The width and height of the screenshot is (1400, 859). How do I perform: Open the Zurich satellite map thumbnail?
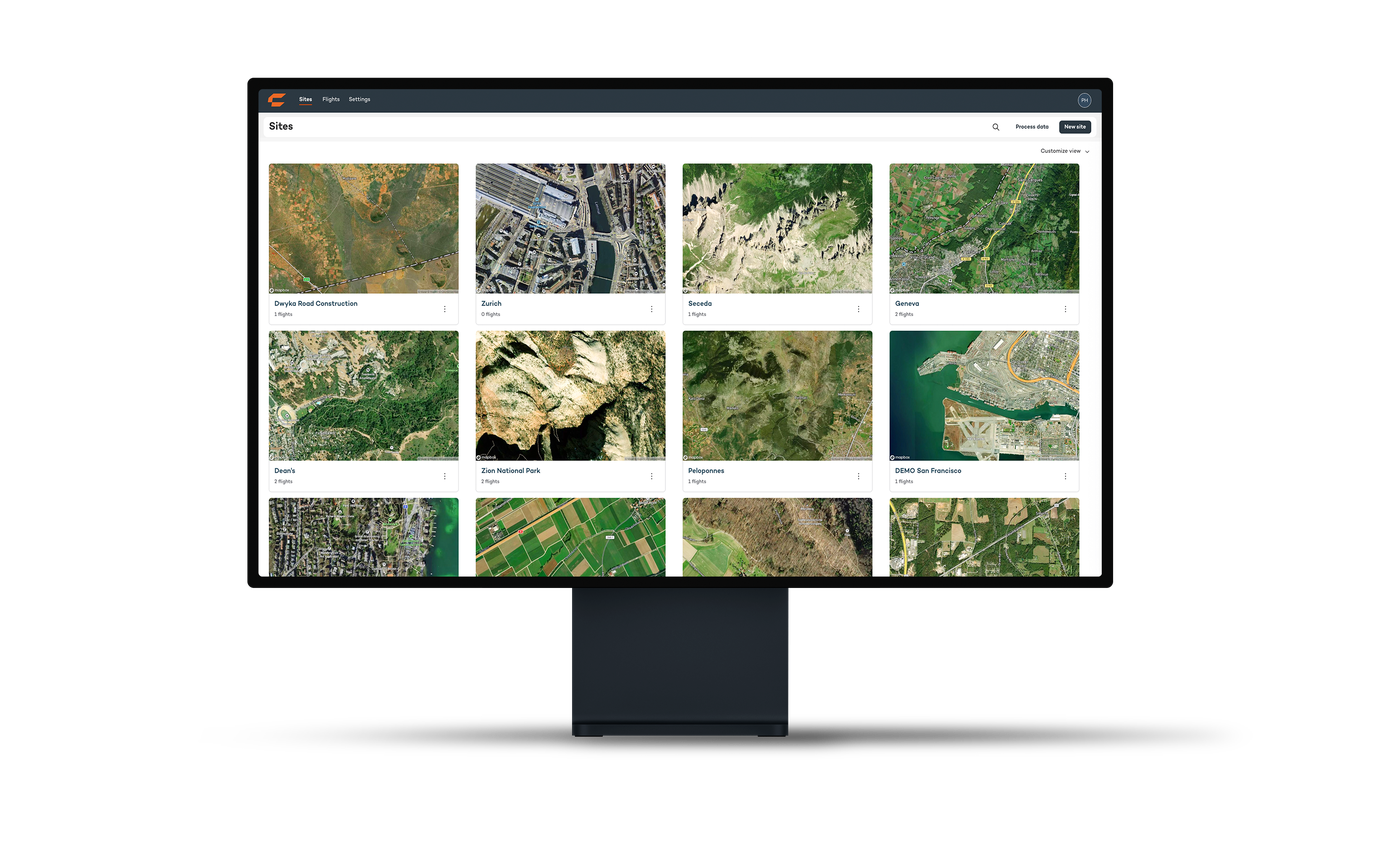coord(570,228)
